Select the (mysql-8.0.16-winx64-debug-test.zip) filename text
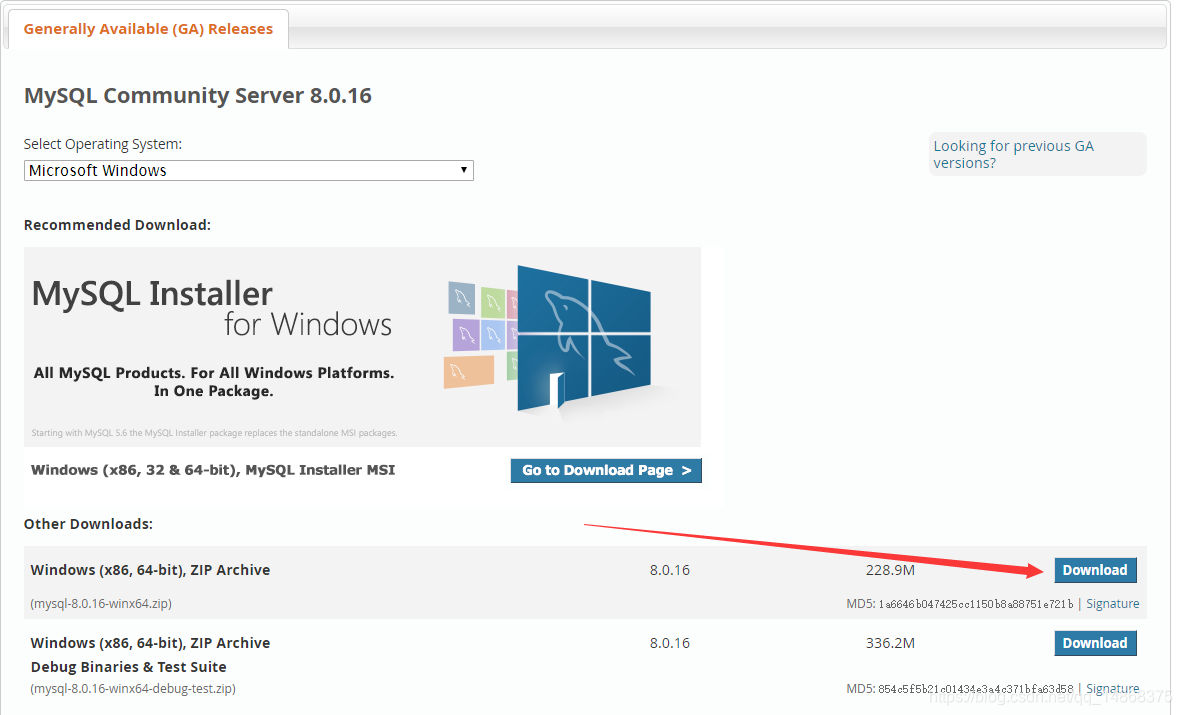Viewport: 1182px width, 715px height. coord(133,689)
